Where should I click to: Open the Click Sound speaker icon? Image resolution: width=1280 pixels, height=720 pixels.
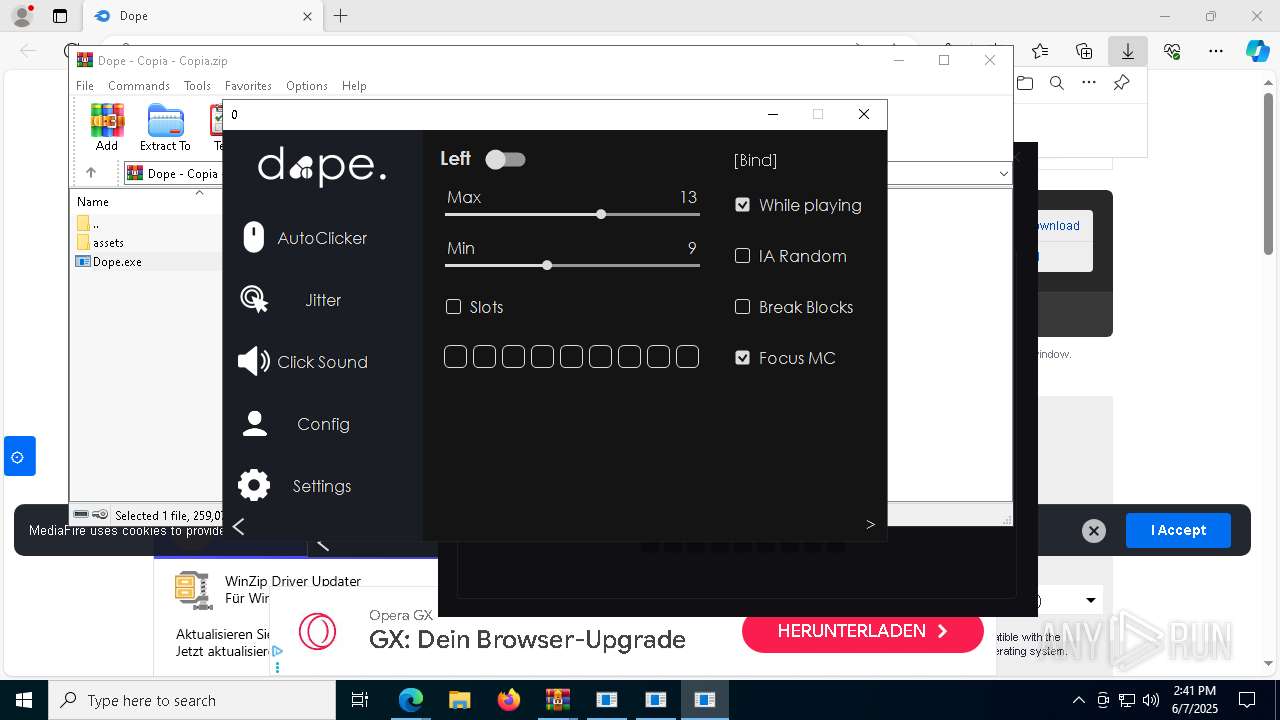[254, 362]
